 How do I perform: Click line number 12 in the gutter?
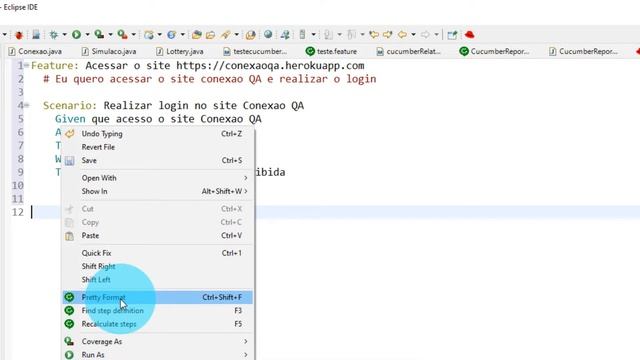pos(18,212)
